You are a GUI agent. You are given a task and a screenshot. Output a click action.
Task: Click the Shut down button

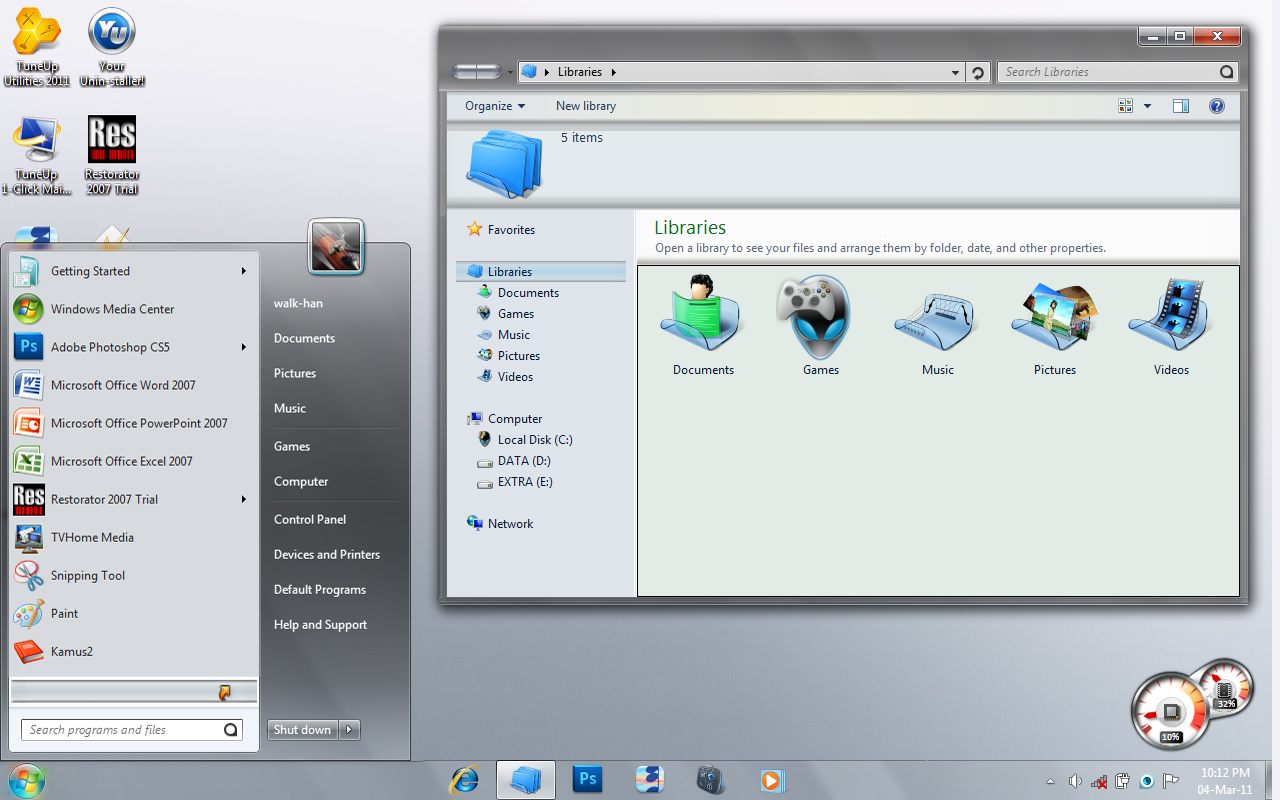[303, 730]
